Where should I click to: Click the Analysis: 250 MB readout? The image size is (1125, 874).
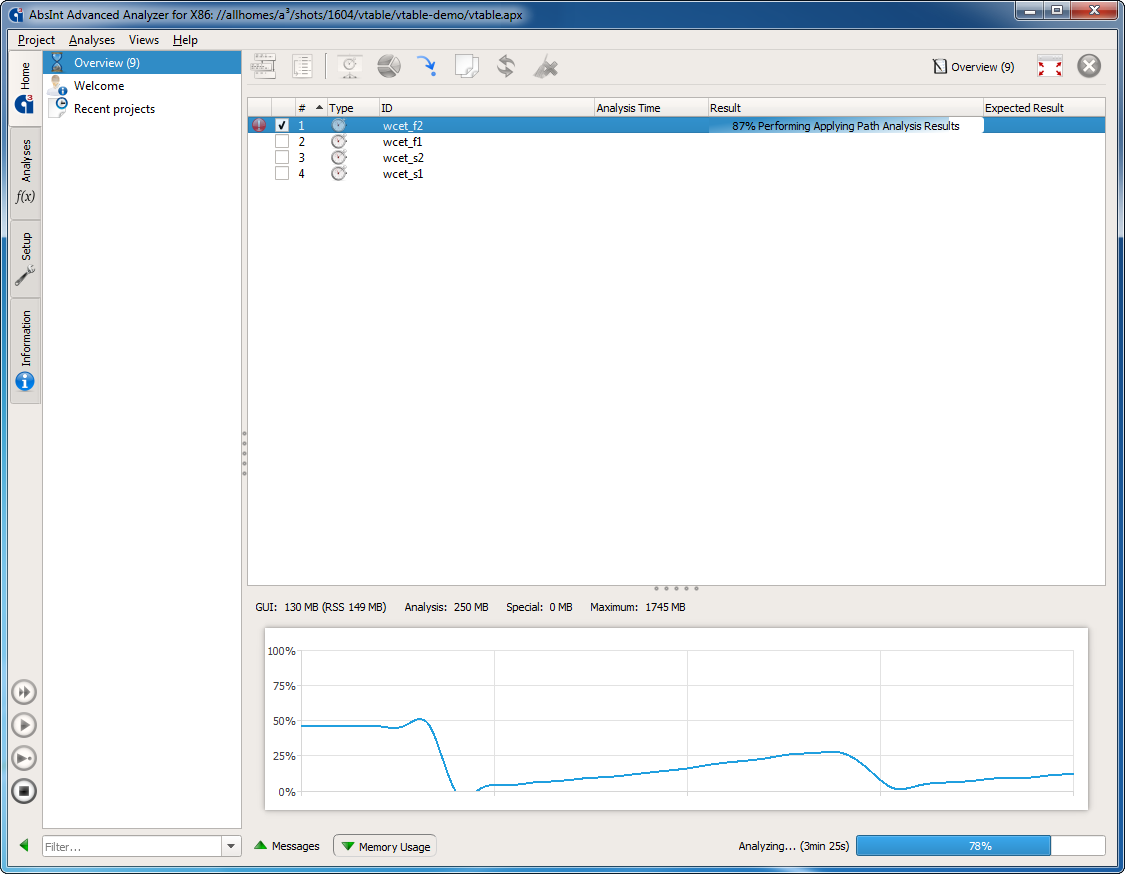pyautogui.click(x=446, y=607)
